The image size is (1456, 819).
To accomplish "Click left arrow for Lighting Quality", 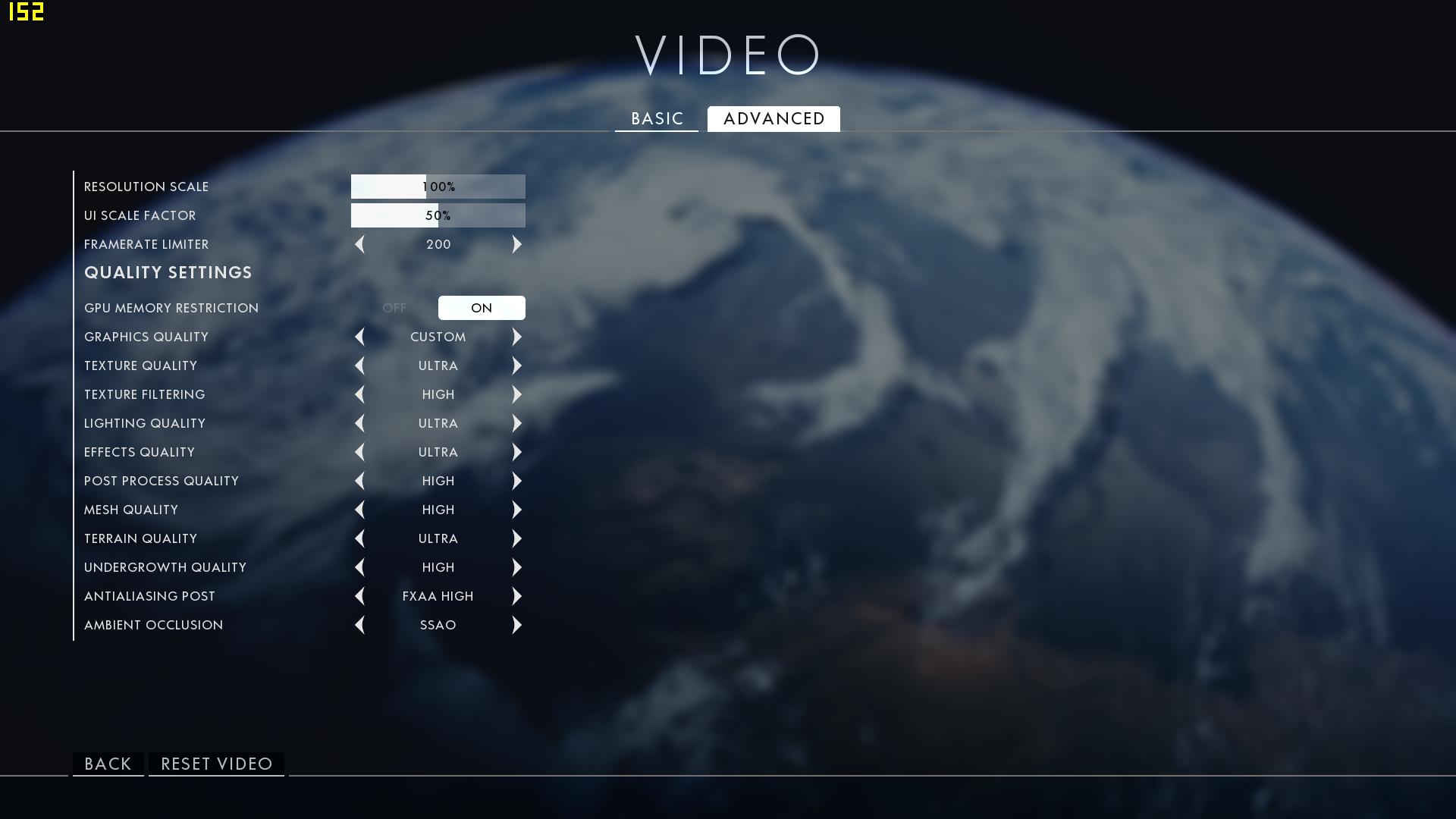I will (359, 423).
